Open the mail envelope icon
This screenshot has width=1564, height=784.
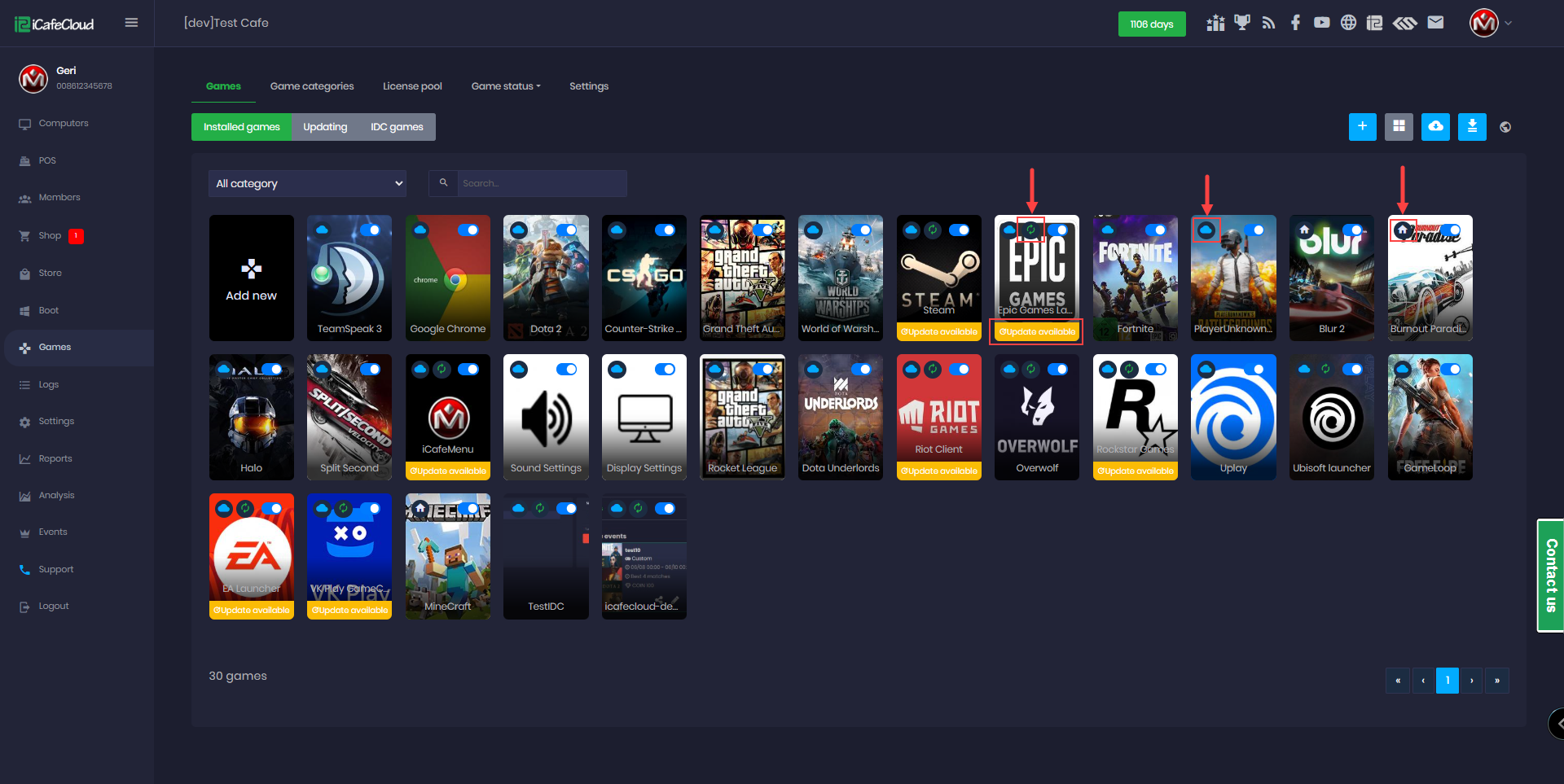[1435, 23]
